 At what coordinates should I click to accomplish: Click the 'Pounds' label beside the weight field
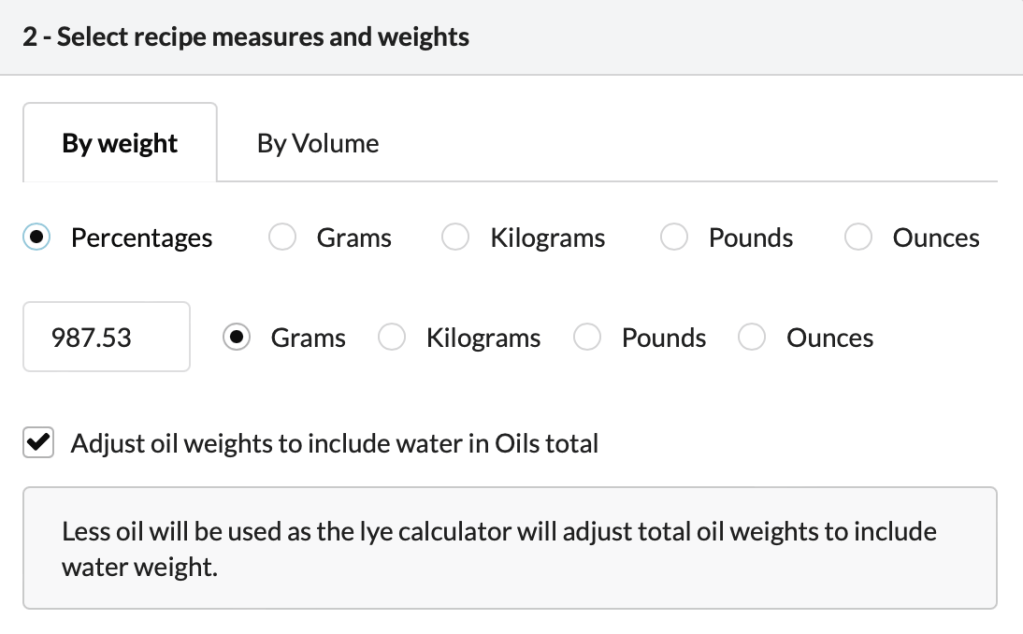point(663,338)
